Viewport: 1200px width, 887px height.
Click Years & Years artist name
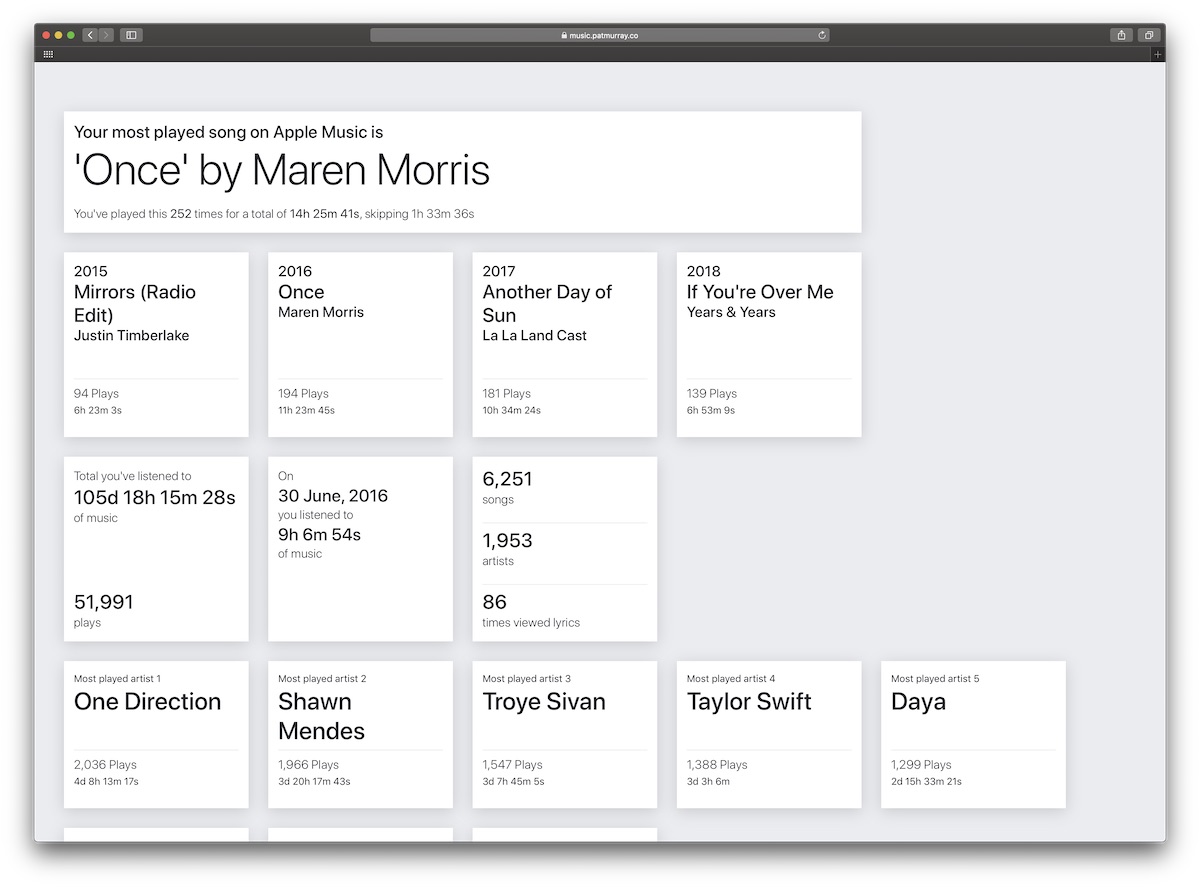[731, 312]
